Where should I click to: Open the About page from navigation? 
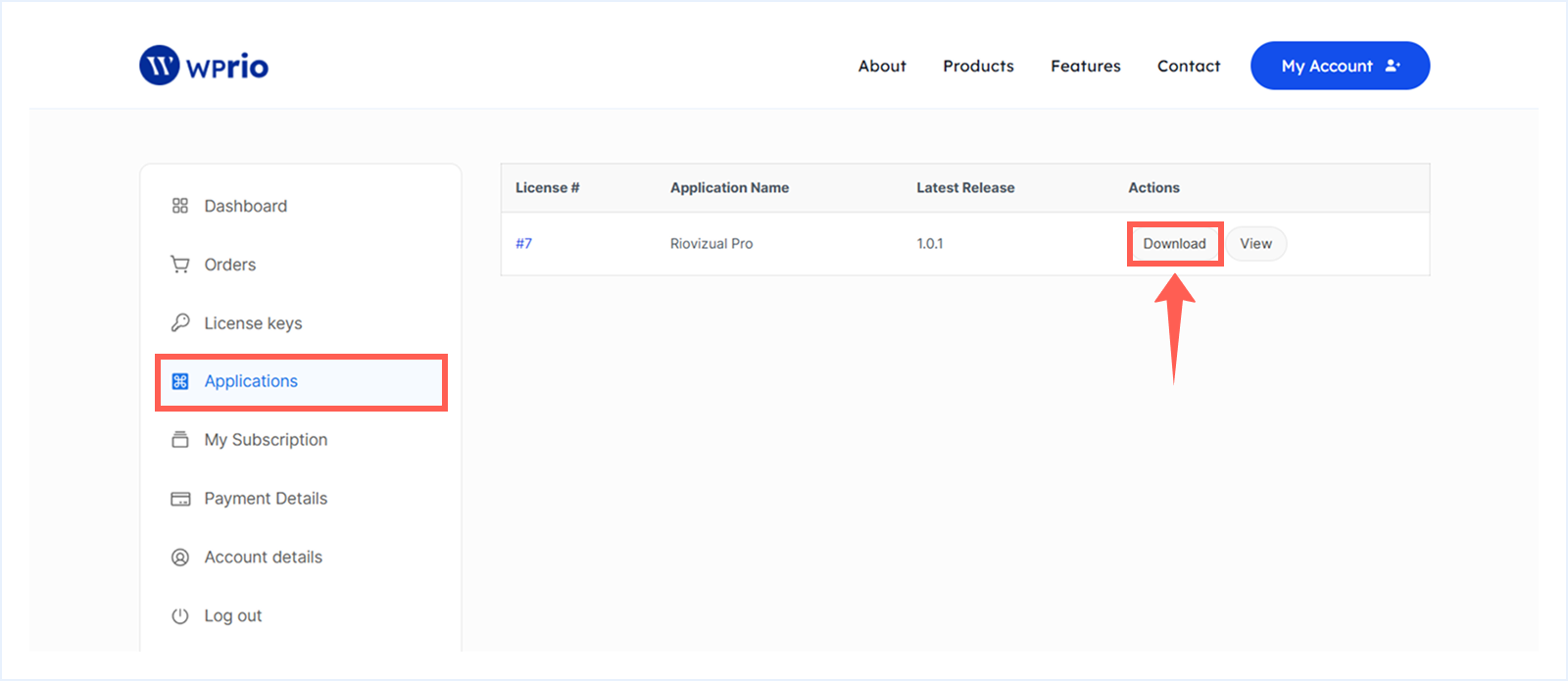882,66
